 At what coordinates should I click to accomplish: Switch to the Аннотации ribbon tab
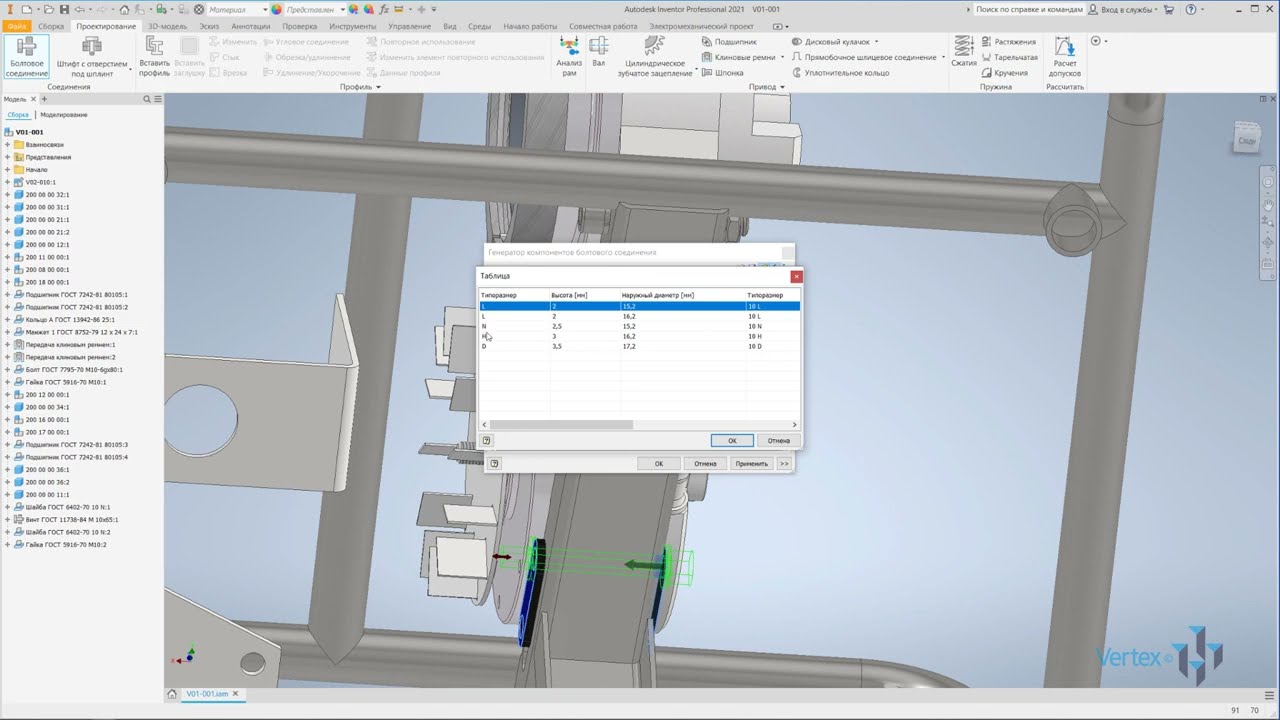point(250,26)
